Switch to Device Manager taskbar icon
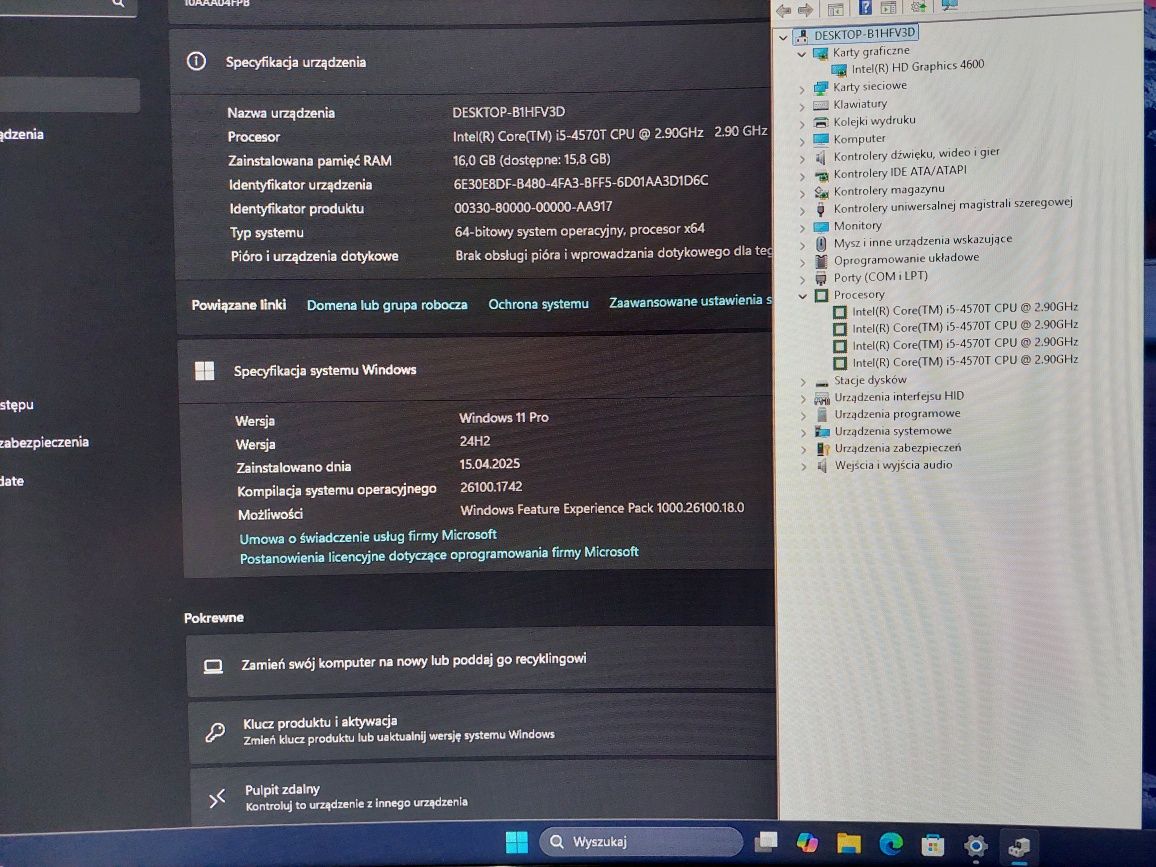The image size is (1156, 867). coord(1019,847)
